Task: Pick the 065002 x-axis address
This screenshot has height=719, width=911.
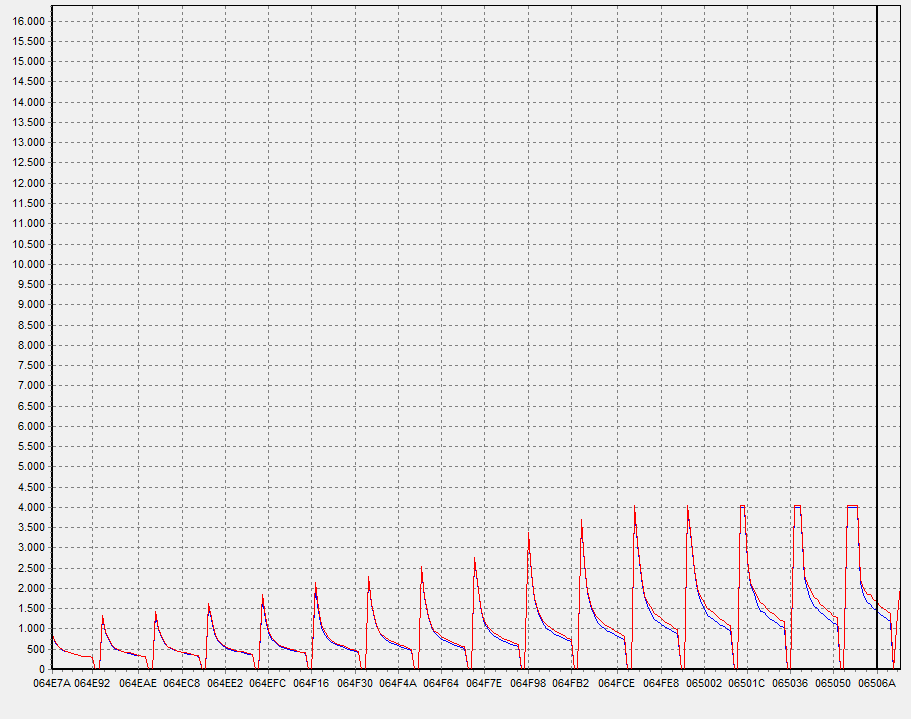Action: pos(704,684)
